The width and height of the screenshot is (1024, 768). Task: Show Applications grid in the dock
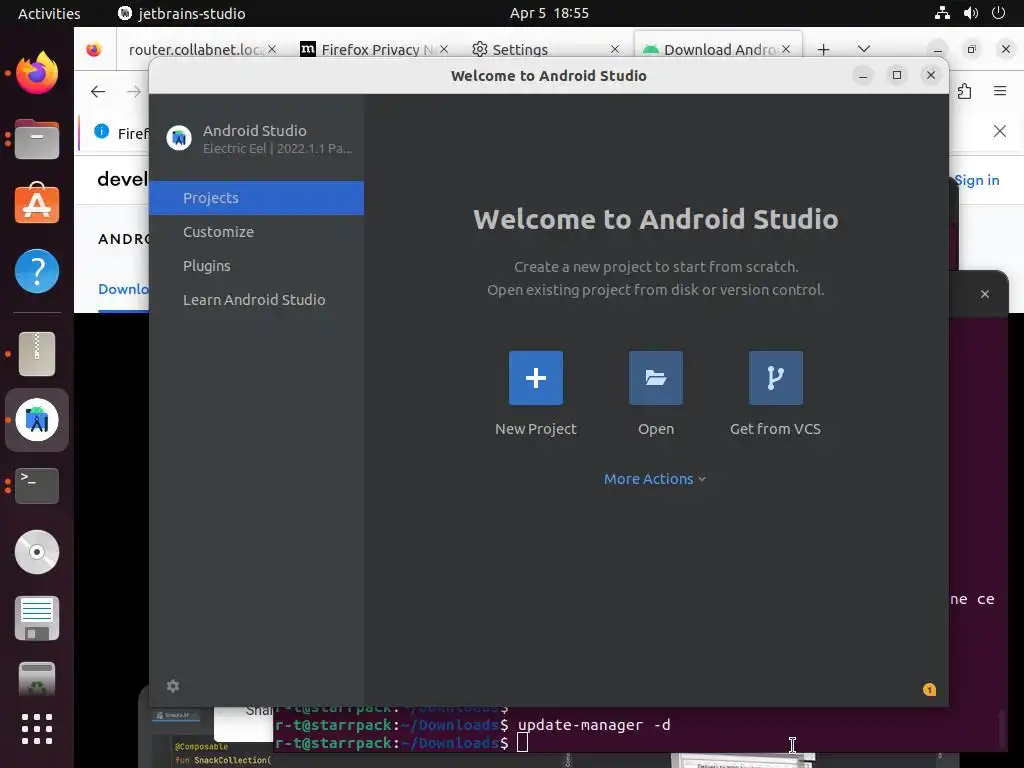click(x=37, y=729)
